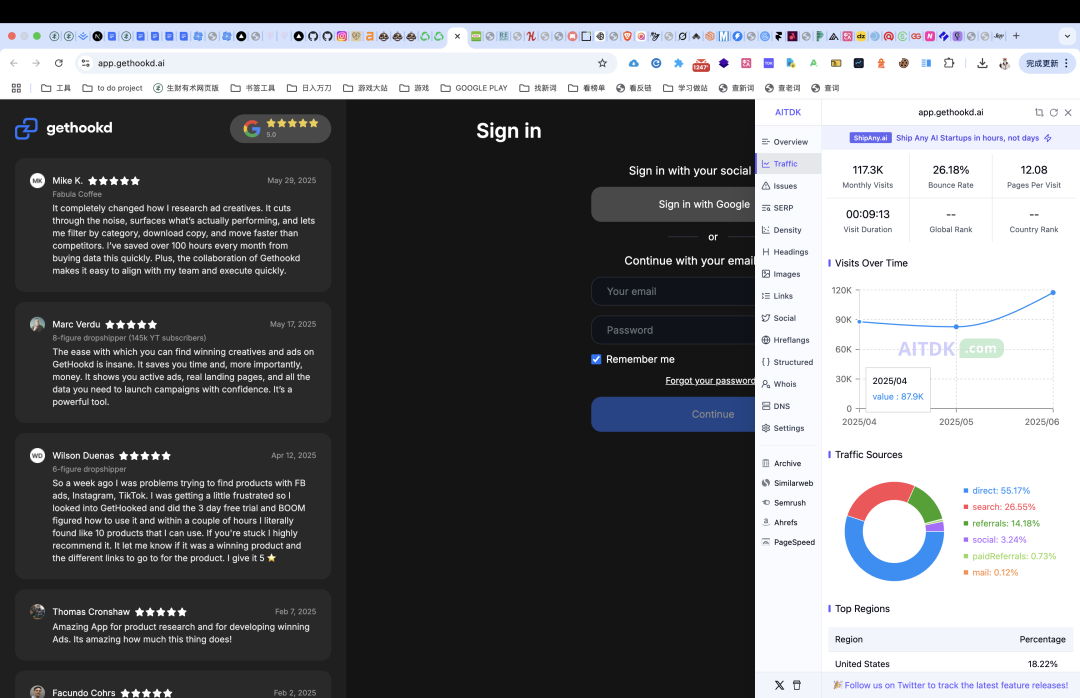Open the 学习做站 bookmarks folder
The image size is (1080, 698).
coord(685,88)
